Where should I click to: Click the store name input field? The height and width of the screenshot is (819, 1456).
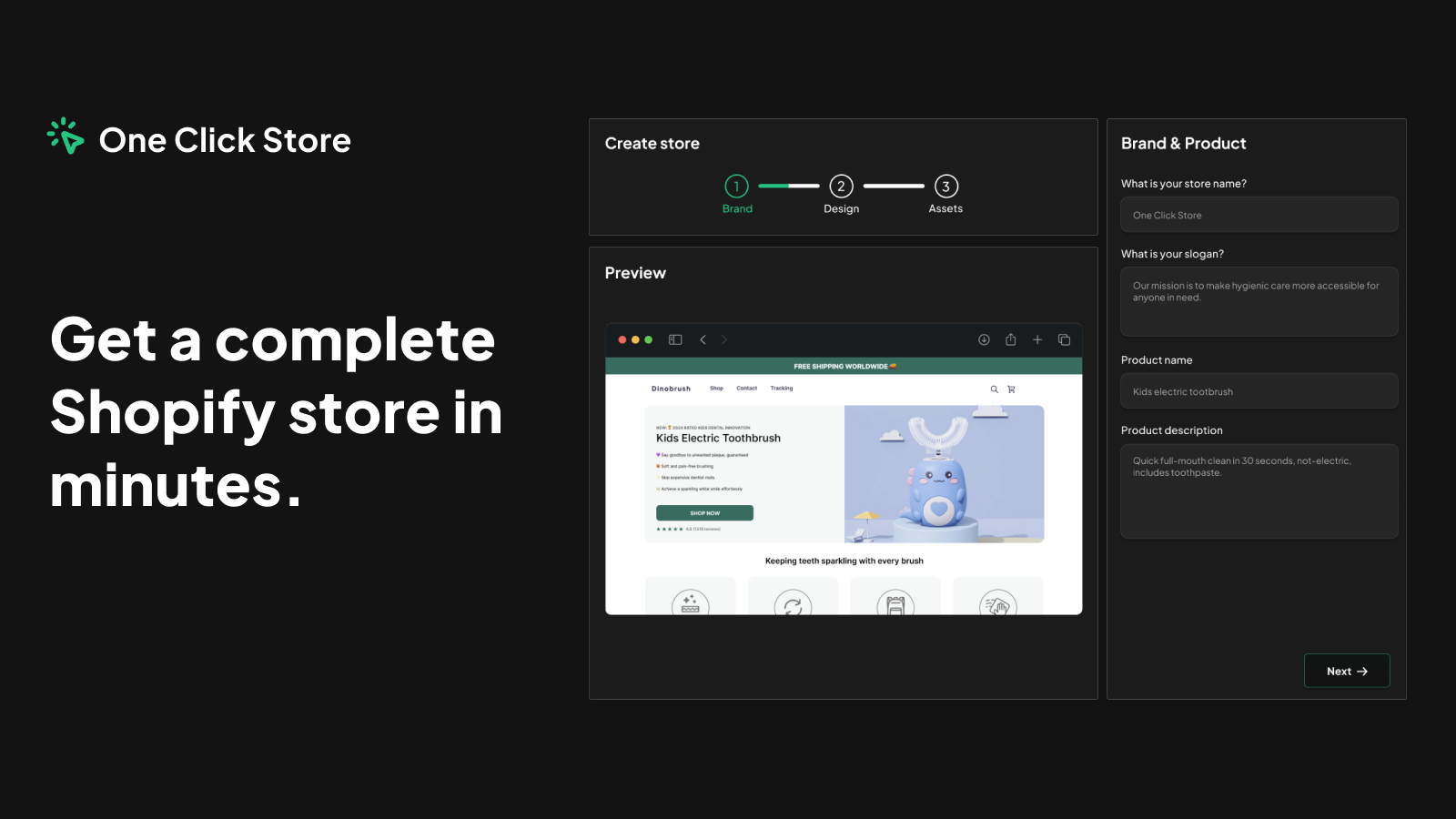[x=1259, y=215]
